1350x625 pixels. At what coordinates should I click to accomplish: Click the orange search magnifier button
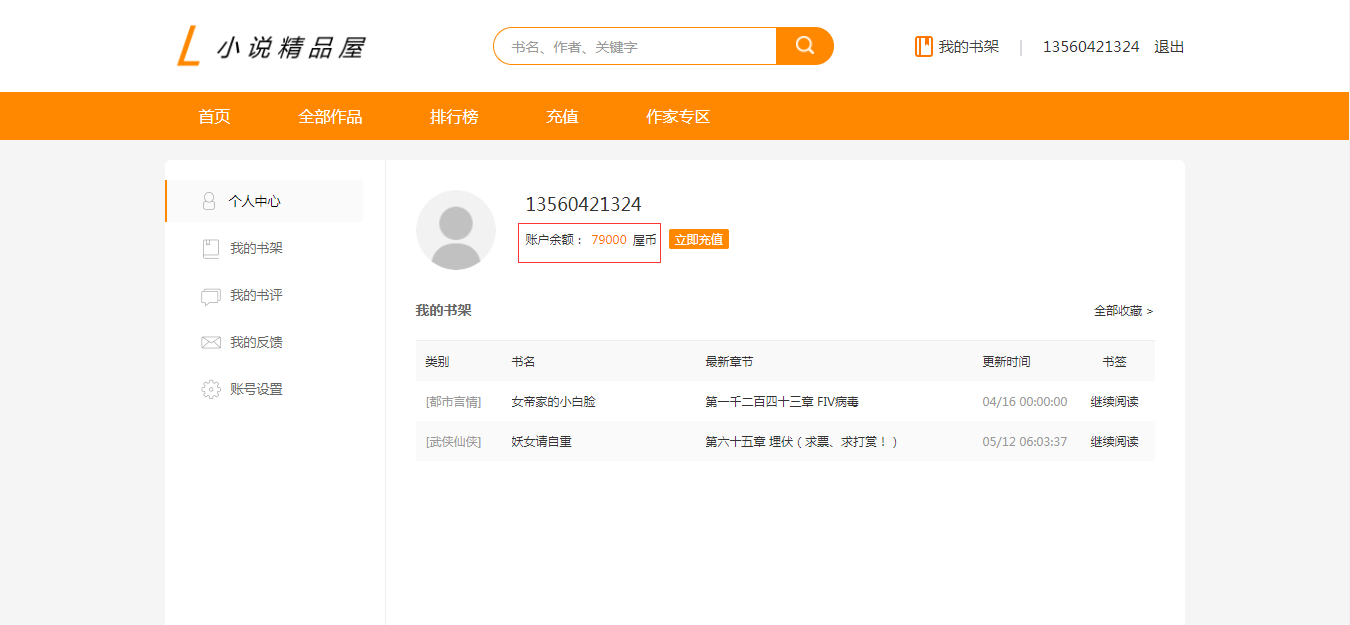point(804,46)
